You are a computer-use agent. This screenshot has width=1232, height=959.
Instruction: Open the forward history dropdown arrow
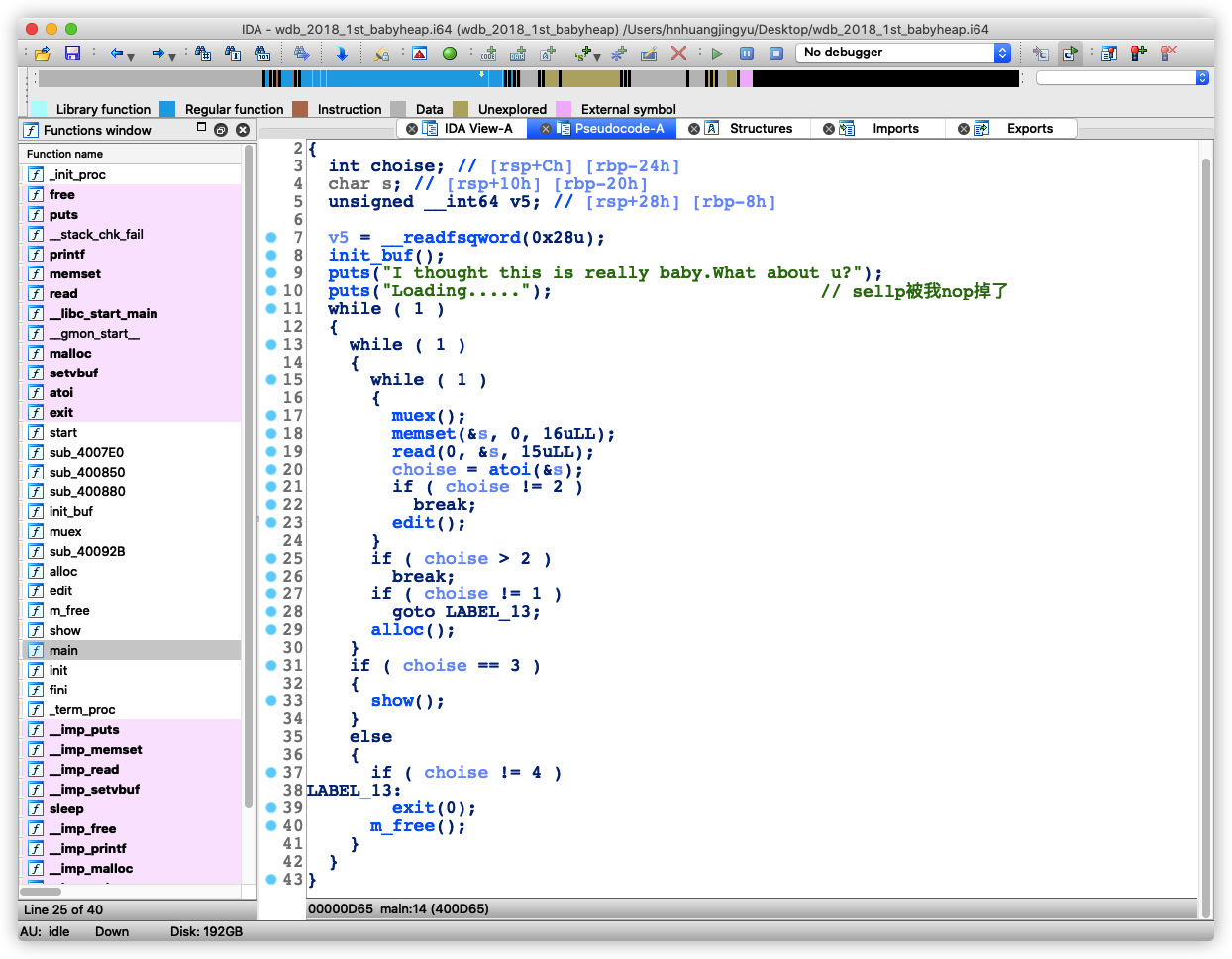(172, 57)
